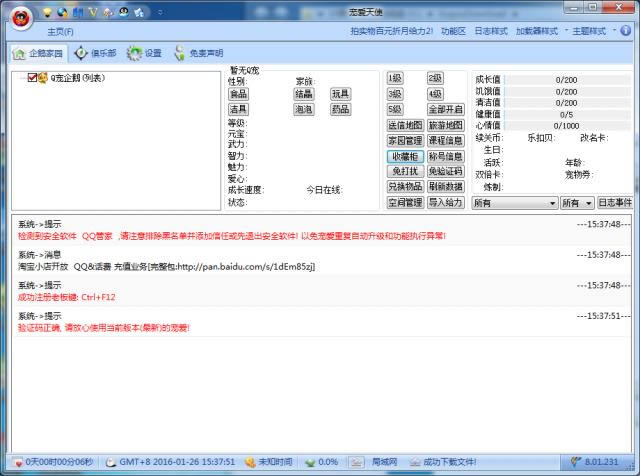Screen dimensions: 640x476
Task: Switch to the 俱乐部 tab
Action: coord(95,53)
